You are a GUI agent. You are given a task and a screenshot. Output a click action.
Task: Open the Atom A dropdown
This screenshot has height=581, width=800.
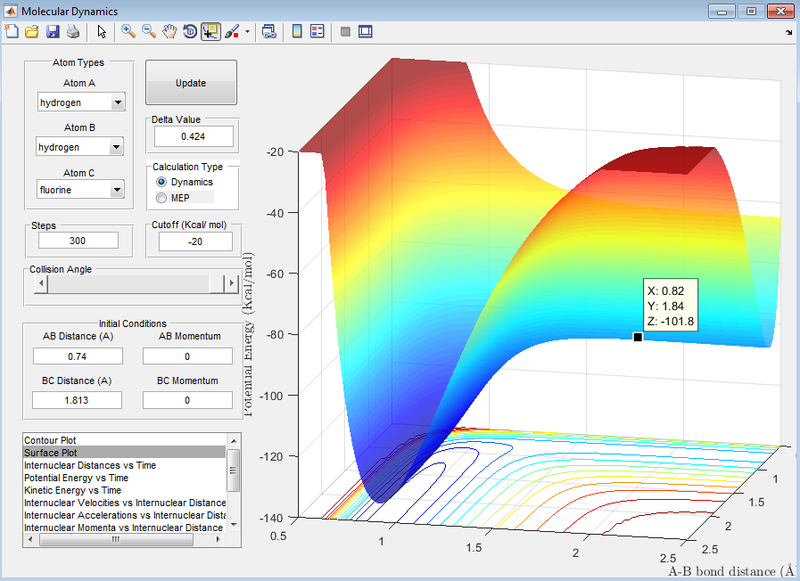pyautogui.click(x=118, y=102)
